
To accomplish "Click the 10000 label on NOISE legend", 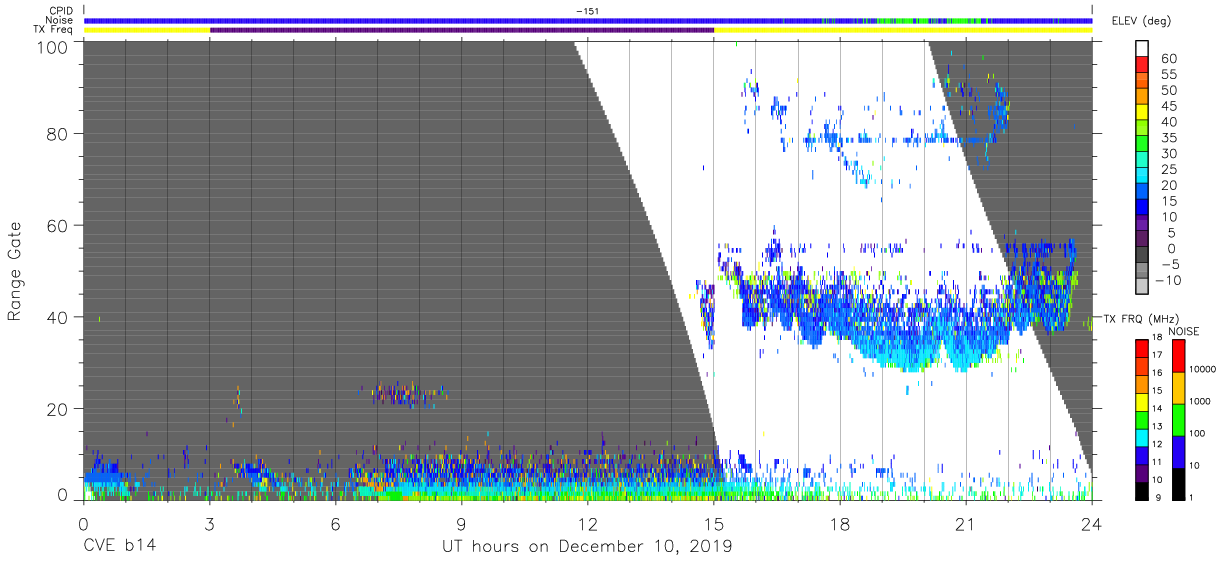I will pos(1204,369).
